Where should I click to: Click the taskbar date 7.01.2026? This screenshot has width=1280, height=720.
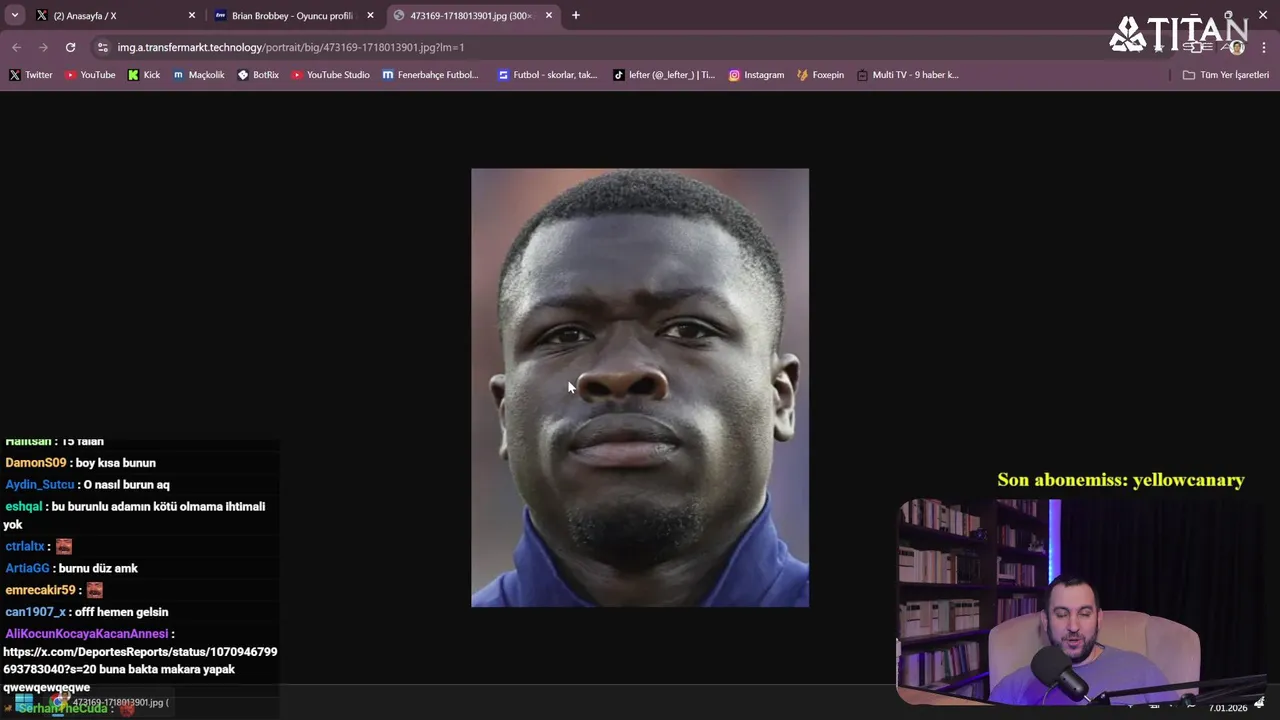click(1228, 708)
